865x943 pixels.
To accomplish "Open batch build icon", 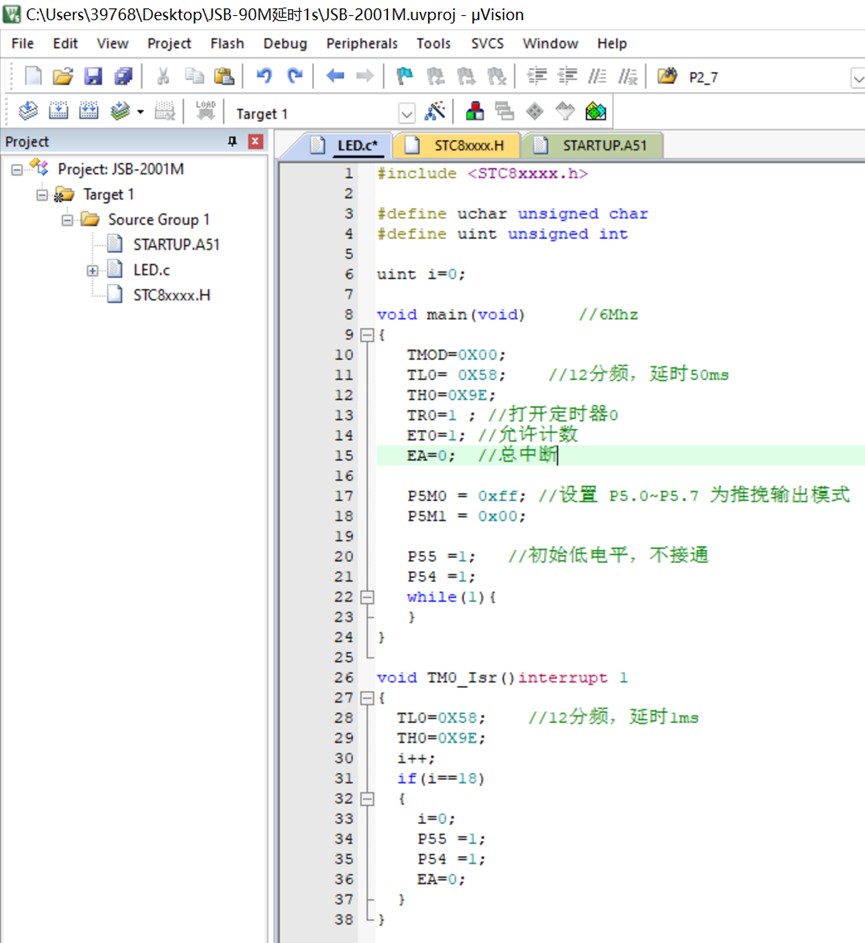I will (120, 111).
